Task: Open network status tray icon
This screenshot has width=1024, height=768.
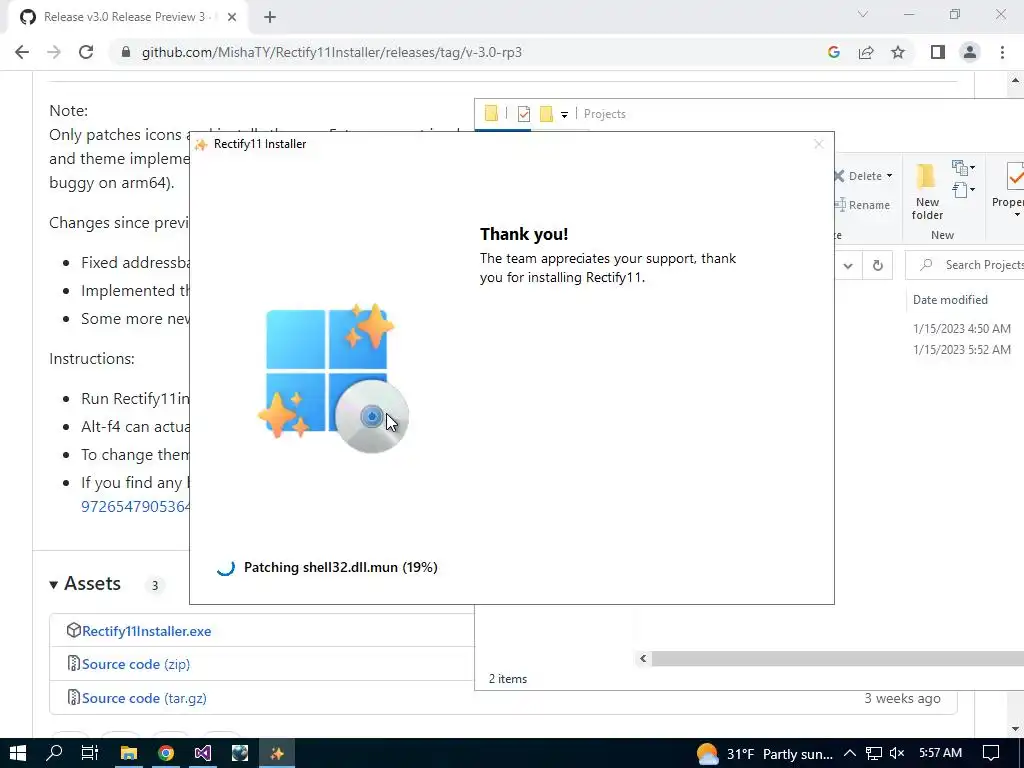Action: [x=873, y=754]
